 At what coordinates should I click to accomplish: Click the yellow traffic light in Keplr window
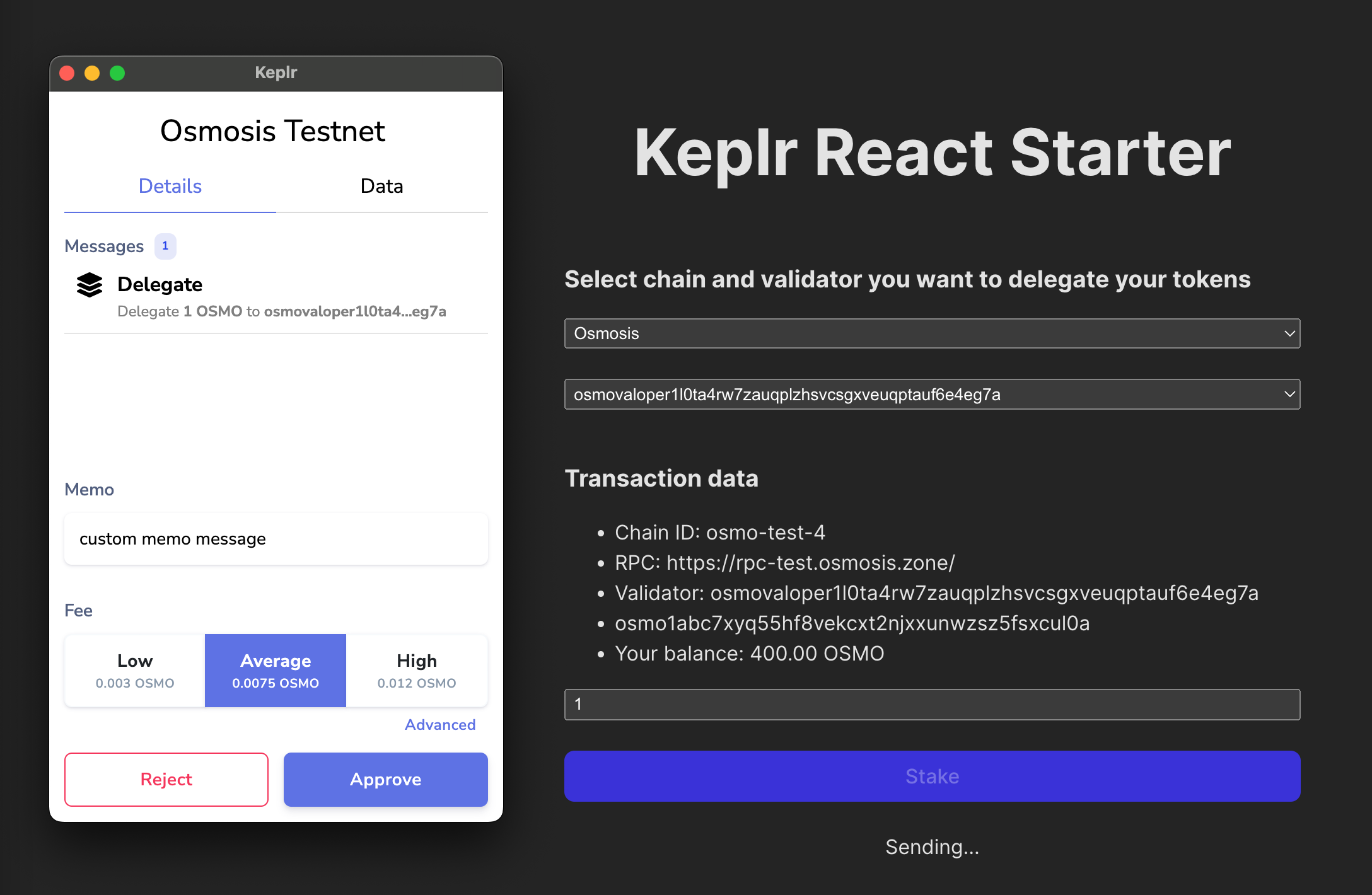coord(92,73)
